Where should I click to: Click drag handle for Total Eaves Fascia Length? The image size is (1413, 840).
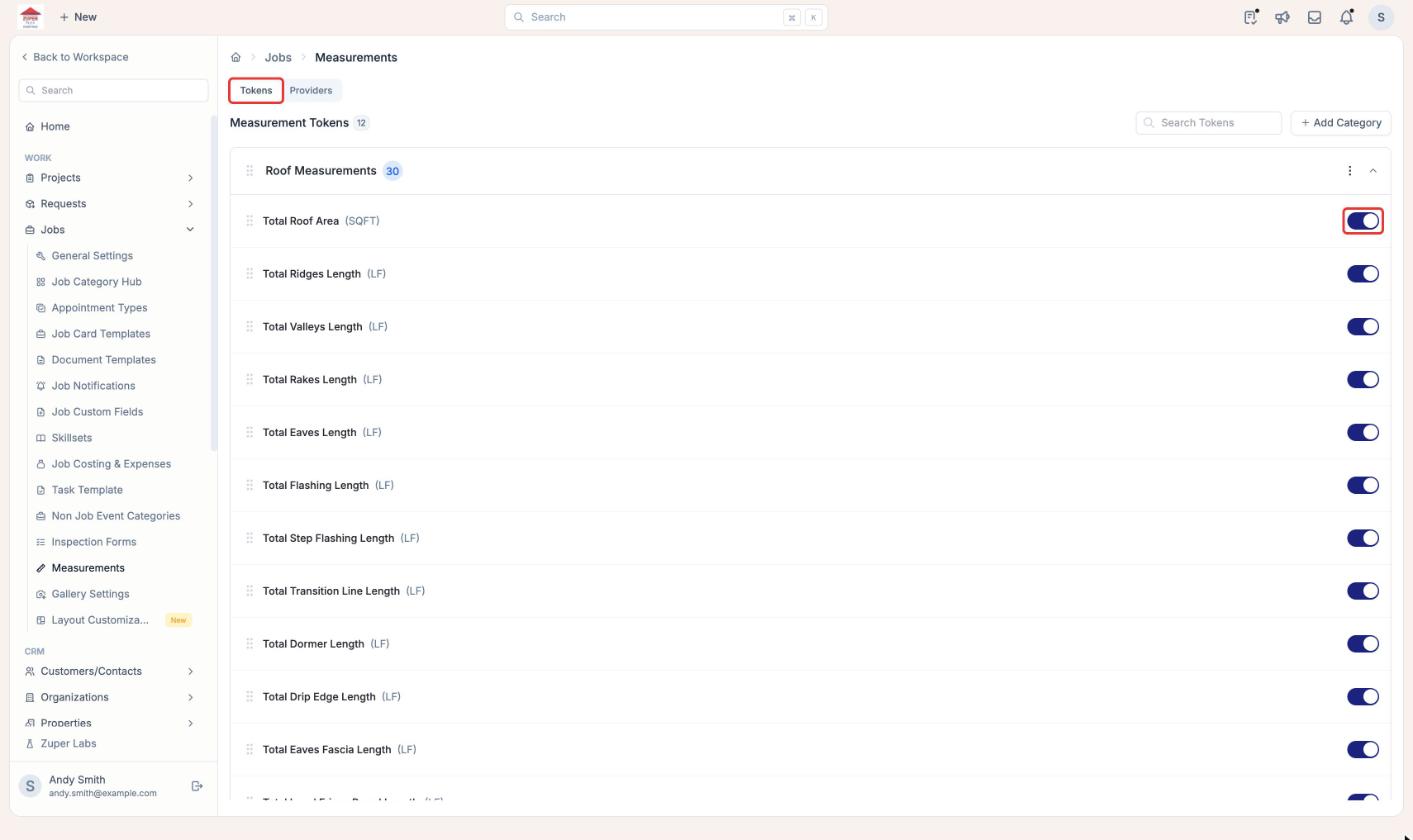tap(249, 751)
